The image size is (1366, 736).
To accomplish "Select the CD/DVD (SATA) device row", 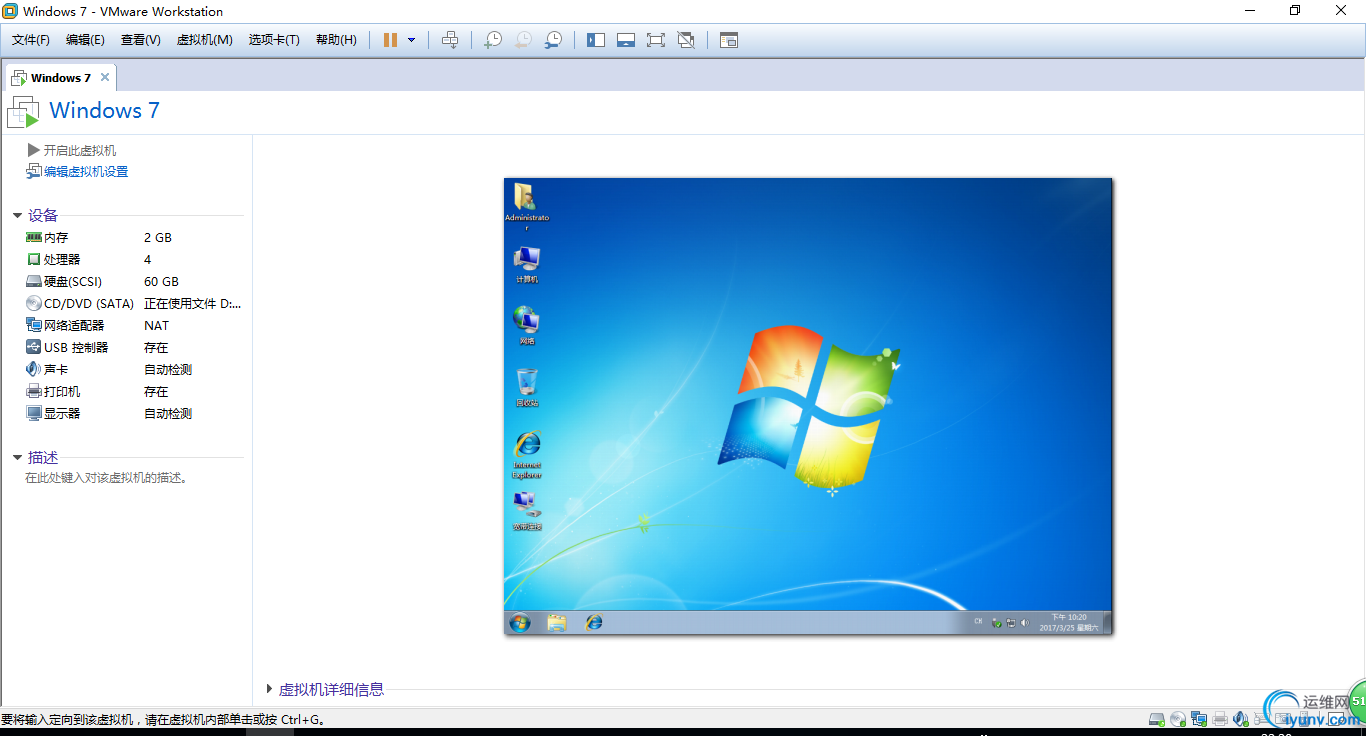I will (134, 304).
